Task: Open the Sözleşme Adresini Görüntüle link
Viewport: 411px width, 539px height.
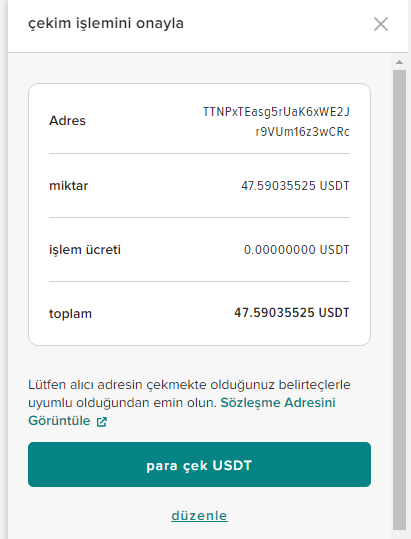Action: point(182,411)
